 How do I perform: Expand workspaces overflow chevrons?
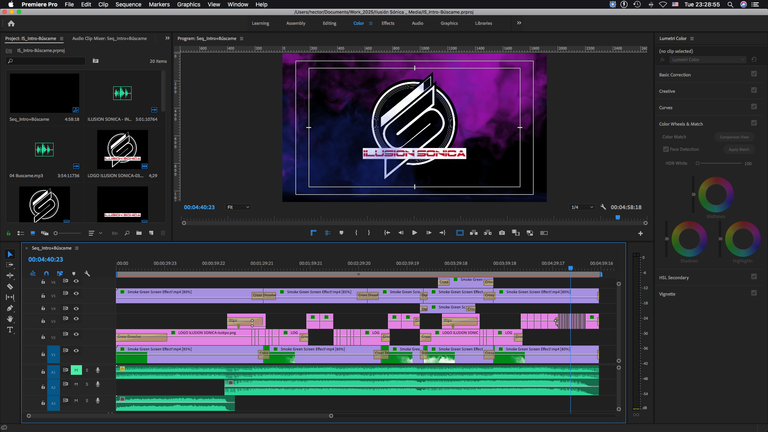pos(519,23)
